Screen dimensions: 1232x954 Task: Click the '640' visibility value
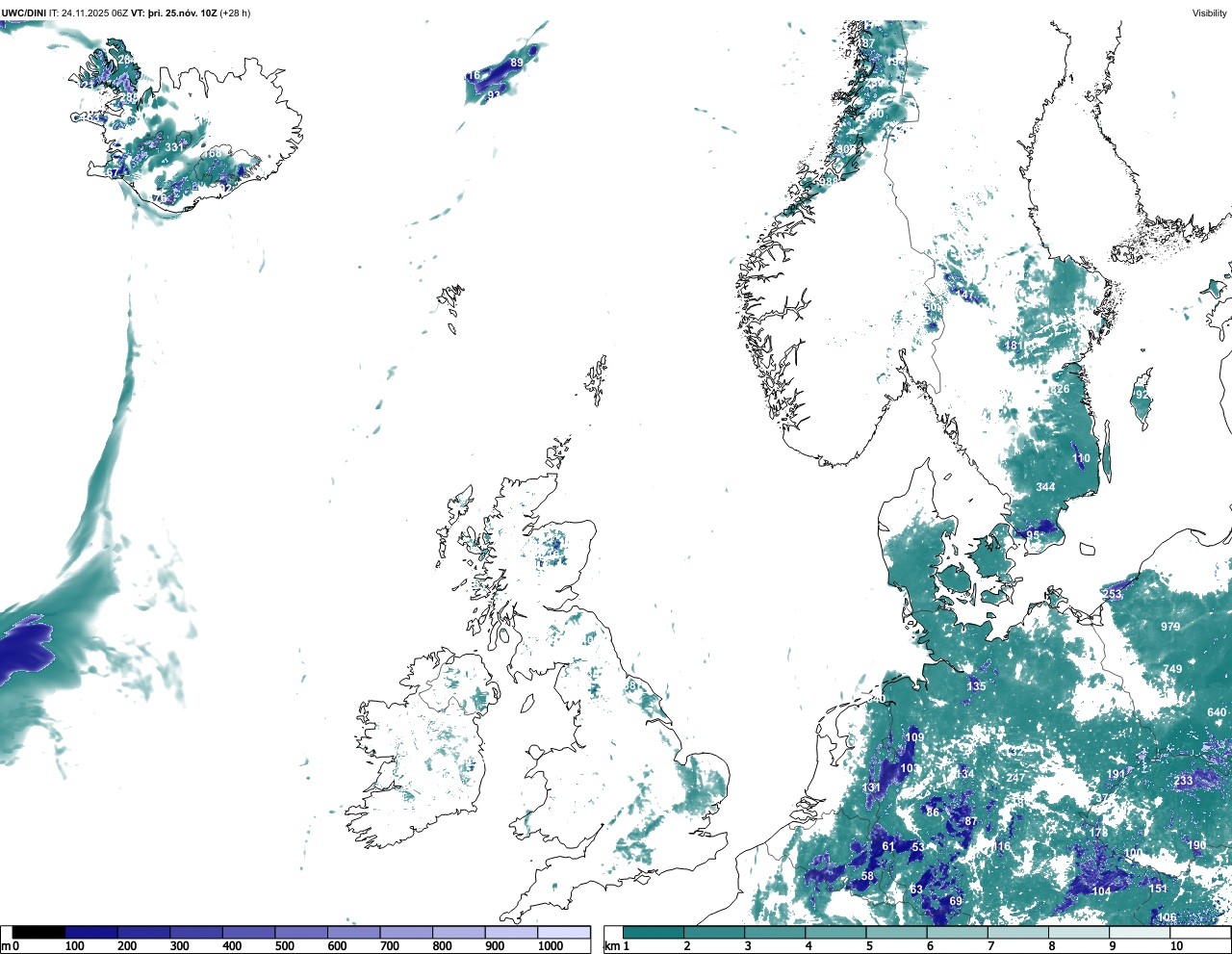tap(1217, 712)
